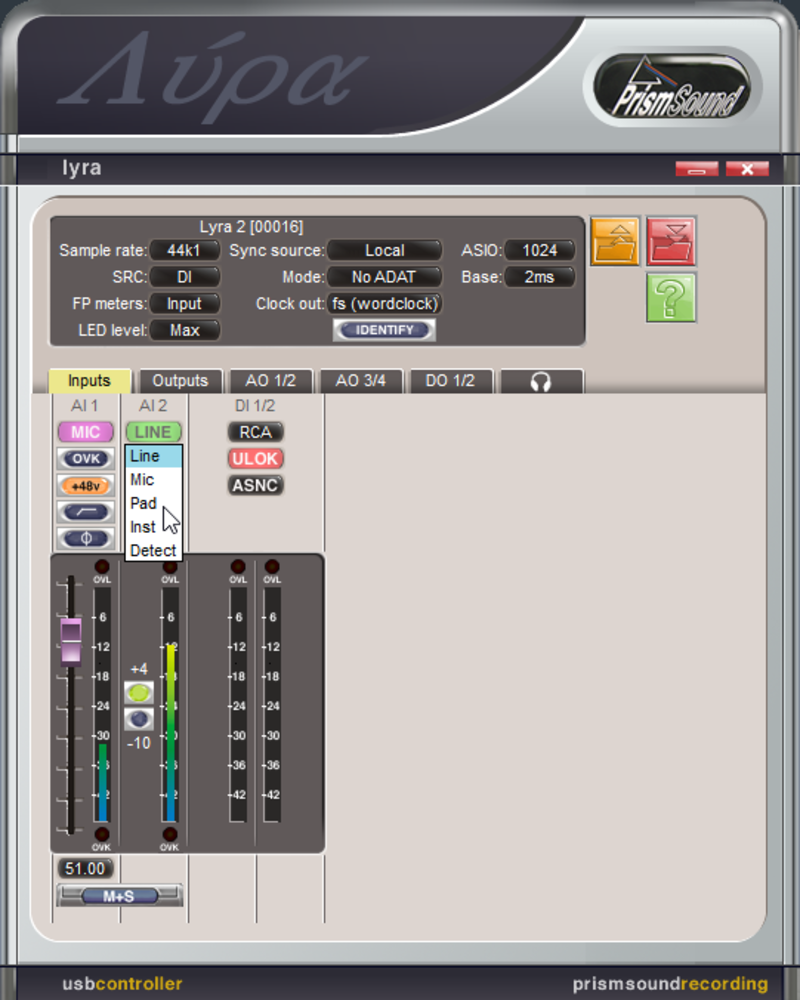Open the Mode No ADAT dropdown
This screenshot has width=800, height=1000.
pos(385,277)
